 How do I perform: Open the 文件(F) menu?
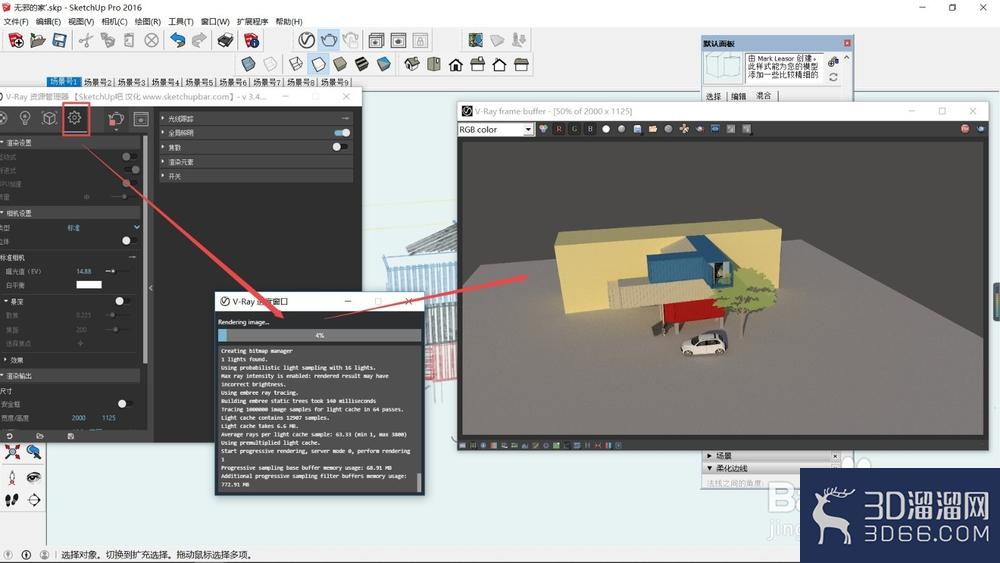[x=16, y=22]
